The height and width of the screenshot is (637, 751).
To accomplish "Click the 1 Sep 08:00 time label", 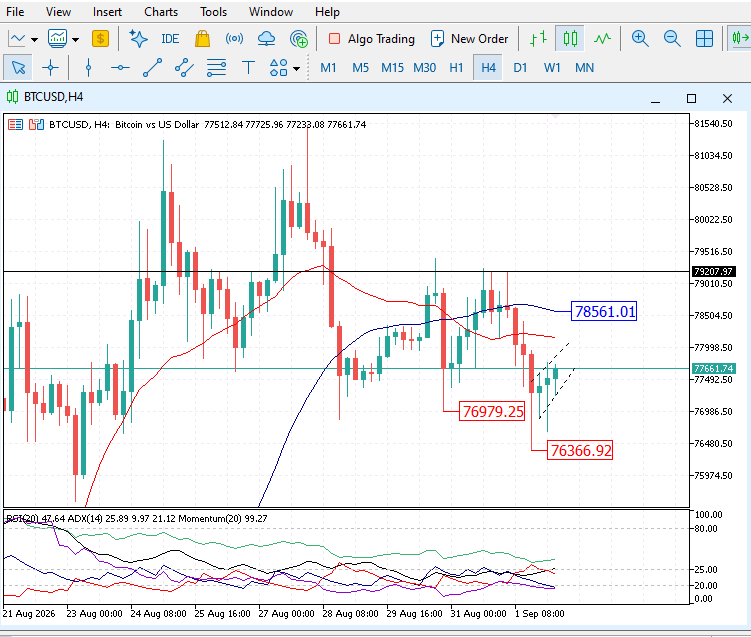I will tap(540, 613).
